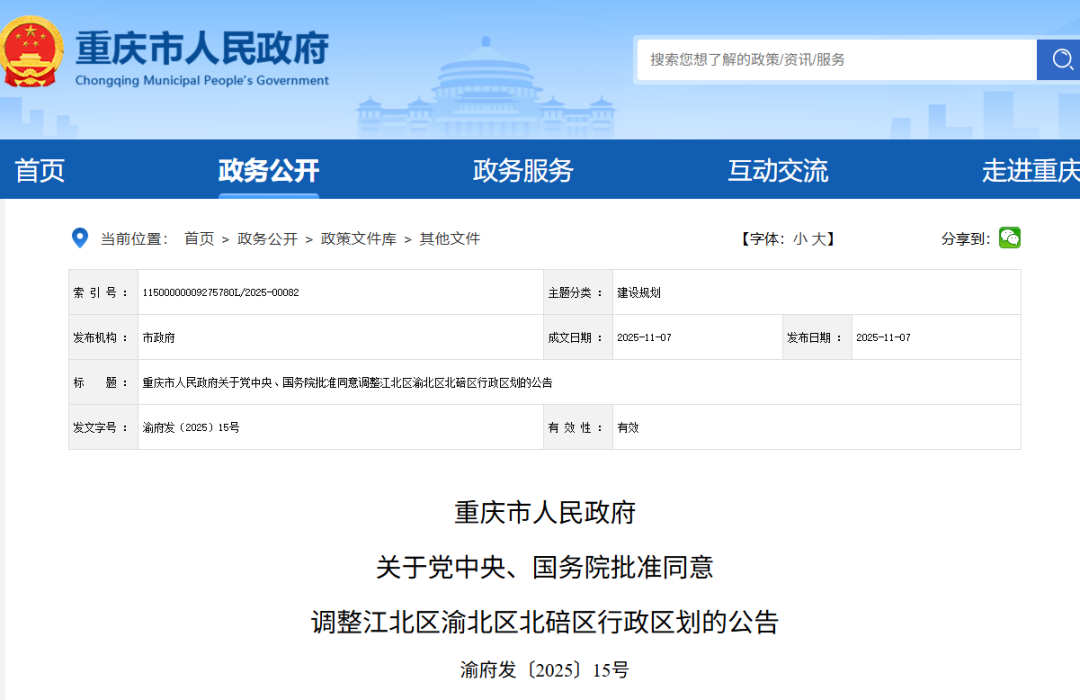This screenshot has width=1080, height=700.
Task: Click 首页 in the breadcrumb trail
Action: coord(199,239)
